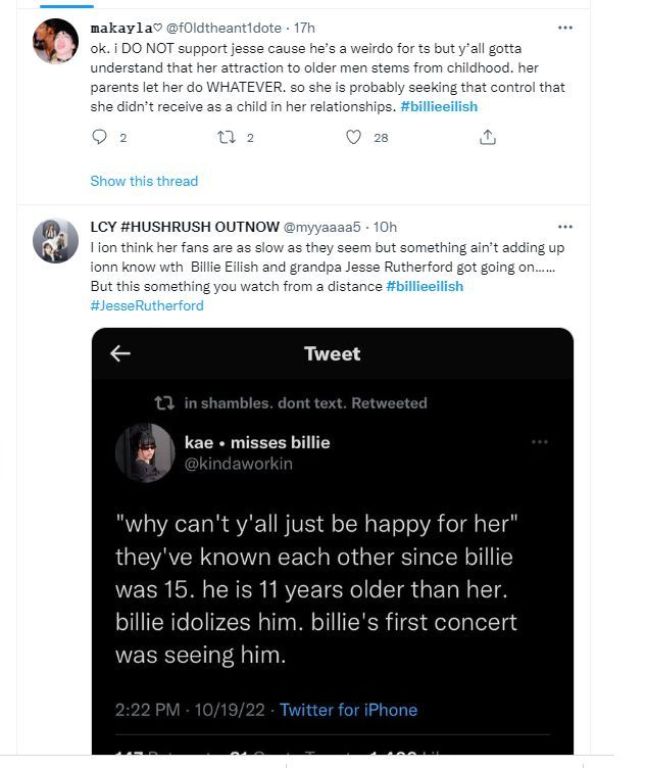The height and width of the screenshot is (768, 645).
Task: Open kae's avatar in embedded tweet
Action: point(145,452)
